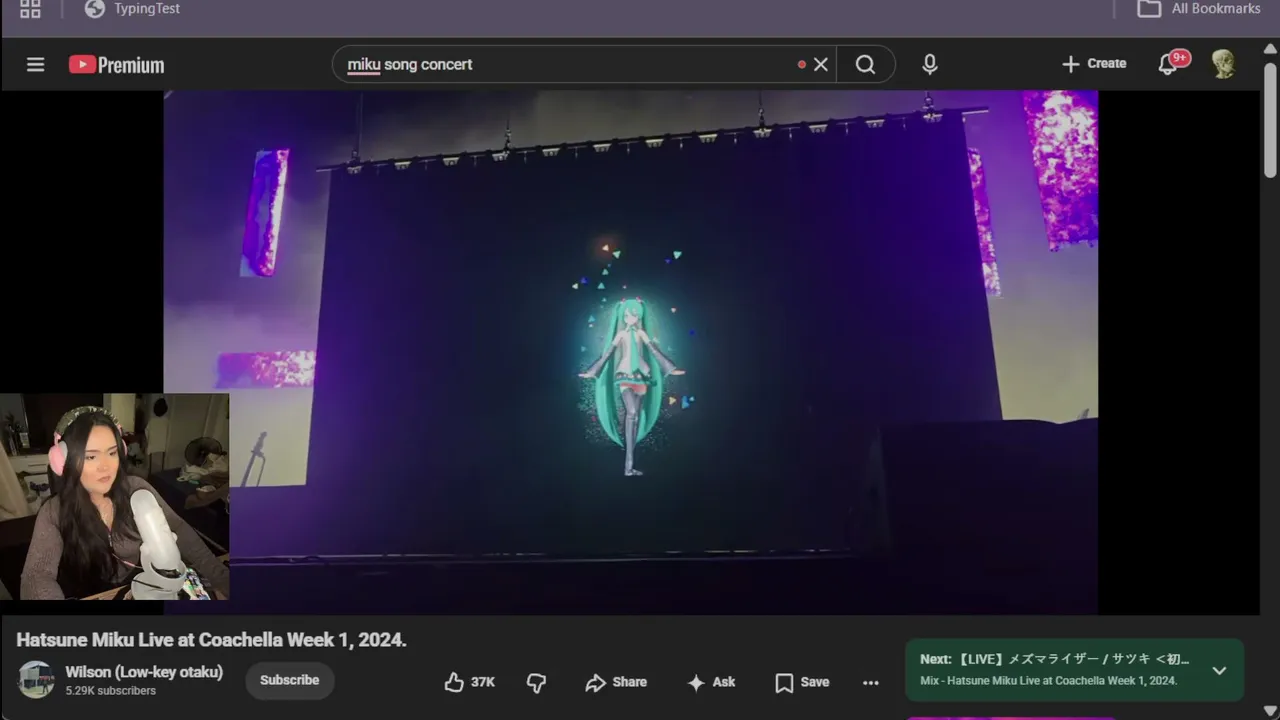
Task: Open the Wilson (Low-key otaku) channel name
Action: pos(144,672)
